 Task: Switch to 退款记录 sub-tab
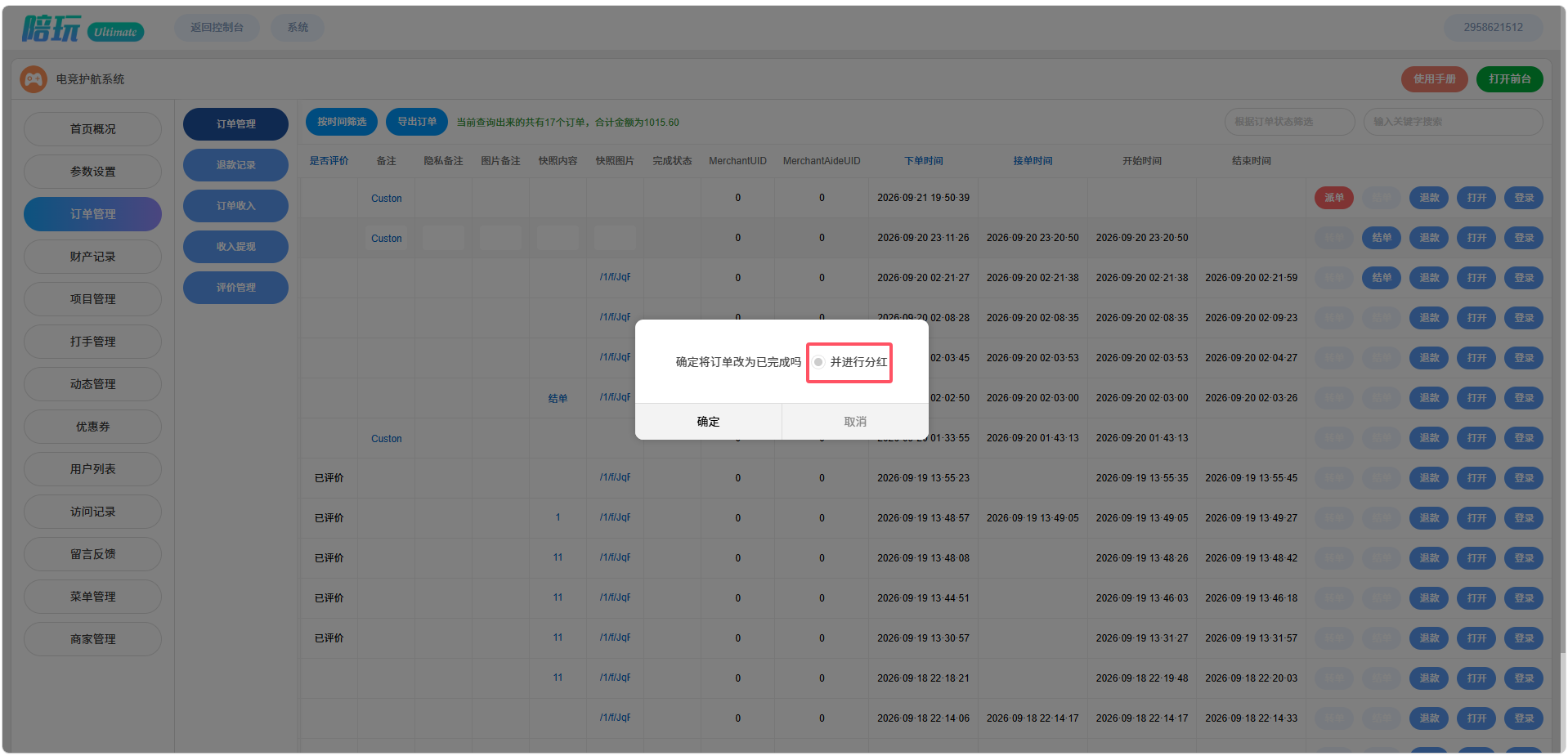point(235,165)
